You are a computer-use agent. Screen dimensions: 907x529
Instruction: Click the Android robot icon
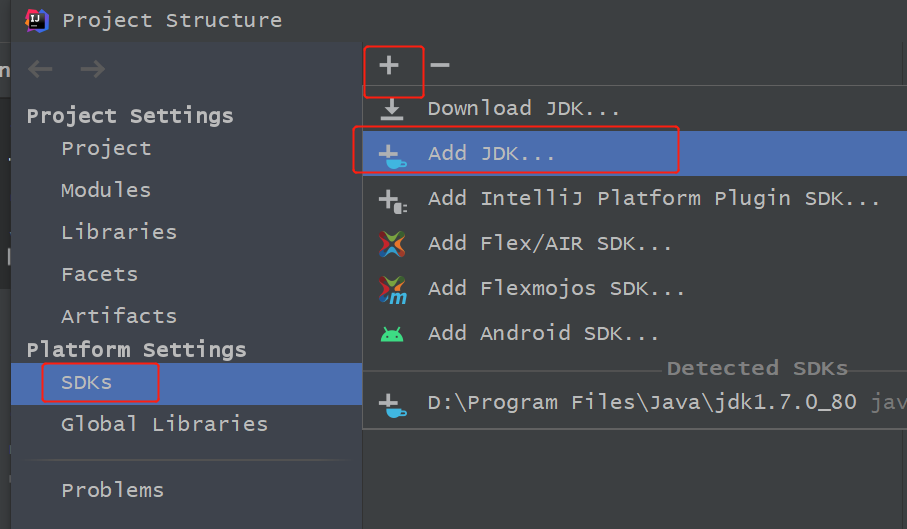pyautogui.click(x=392, y=334)
